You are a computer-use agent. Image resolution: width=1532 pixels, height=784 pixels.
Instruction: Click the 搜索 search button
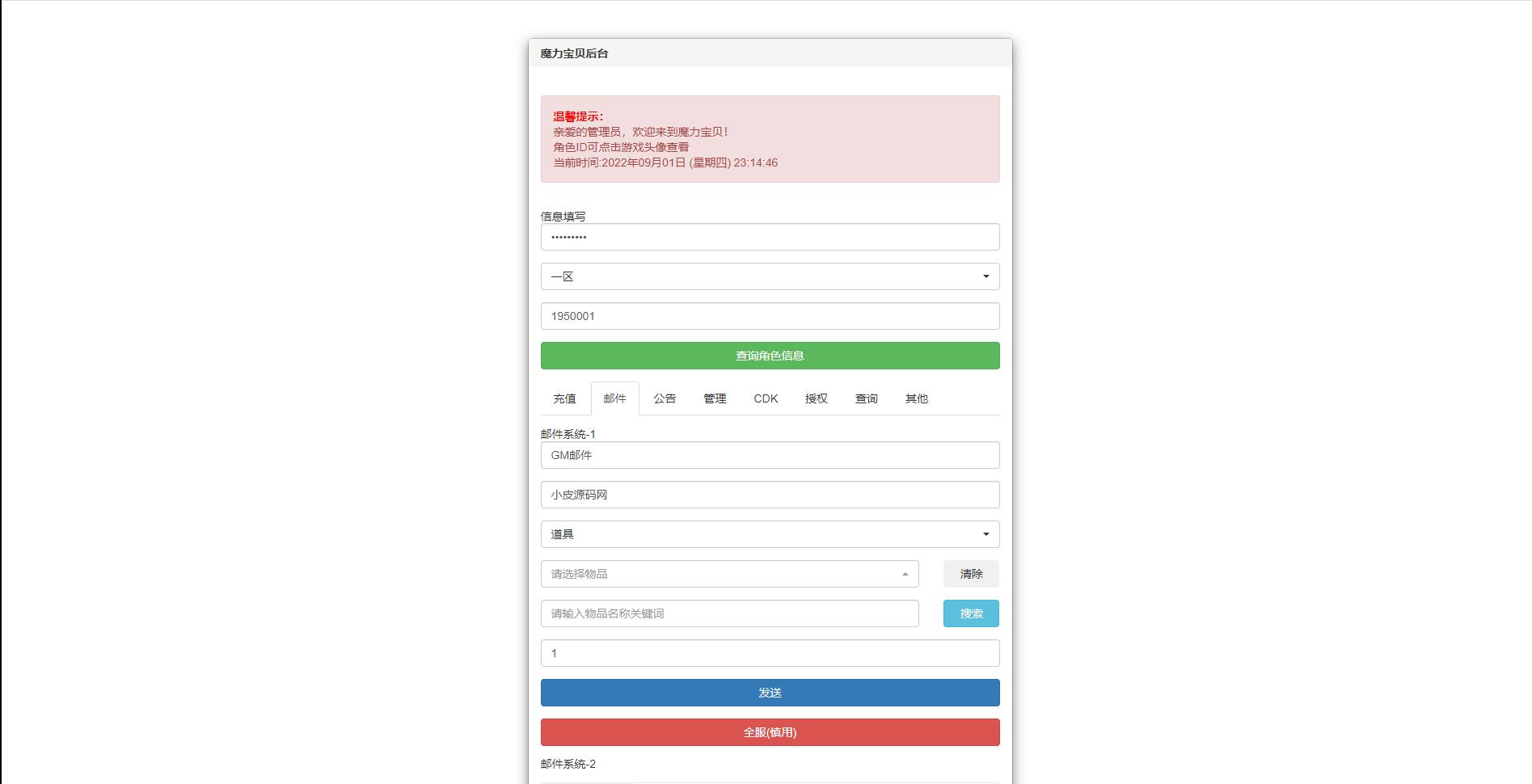[x=970, y=613]
